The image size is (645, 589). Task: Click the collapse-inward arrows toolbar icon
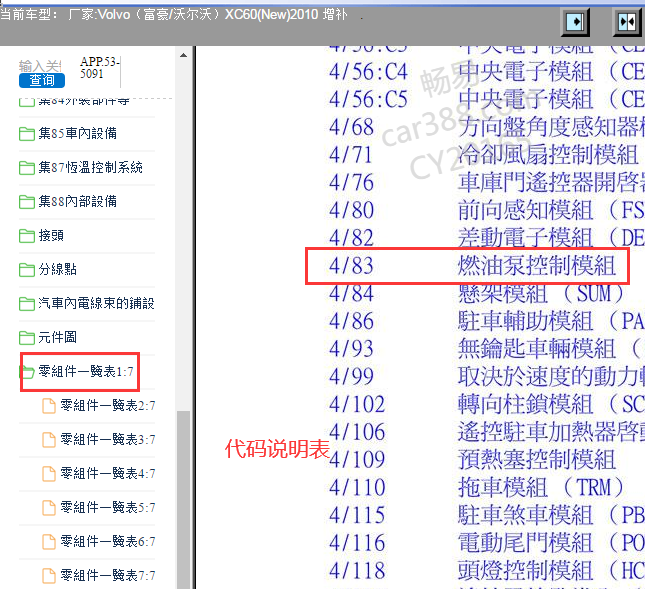coord(627,21)
